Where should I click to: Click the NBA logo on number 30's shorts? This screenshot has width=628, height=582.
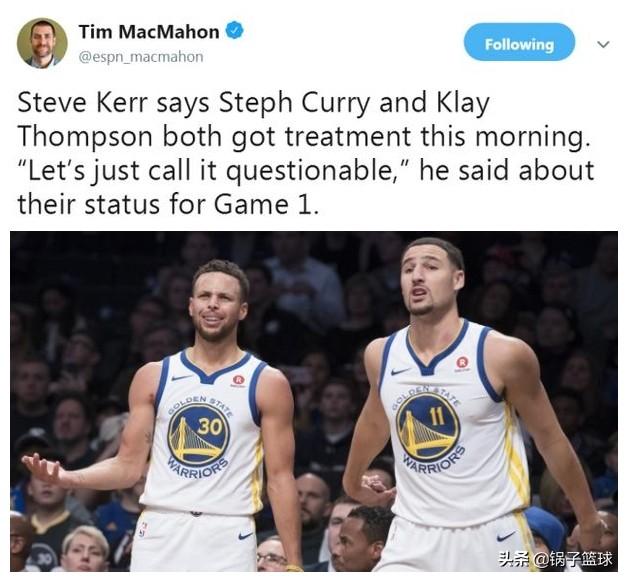(142, 530)
